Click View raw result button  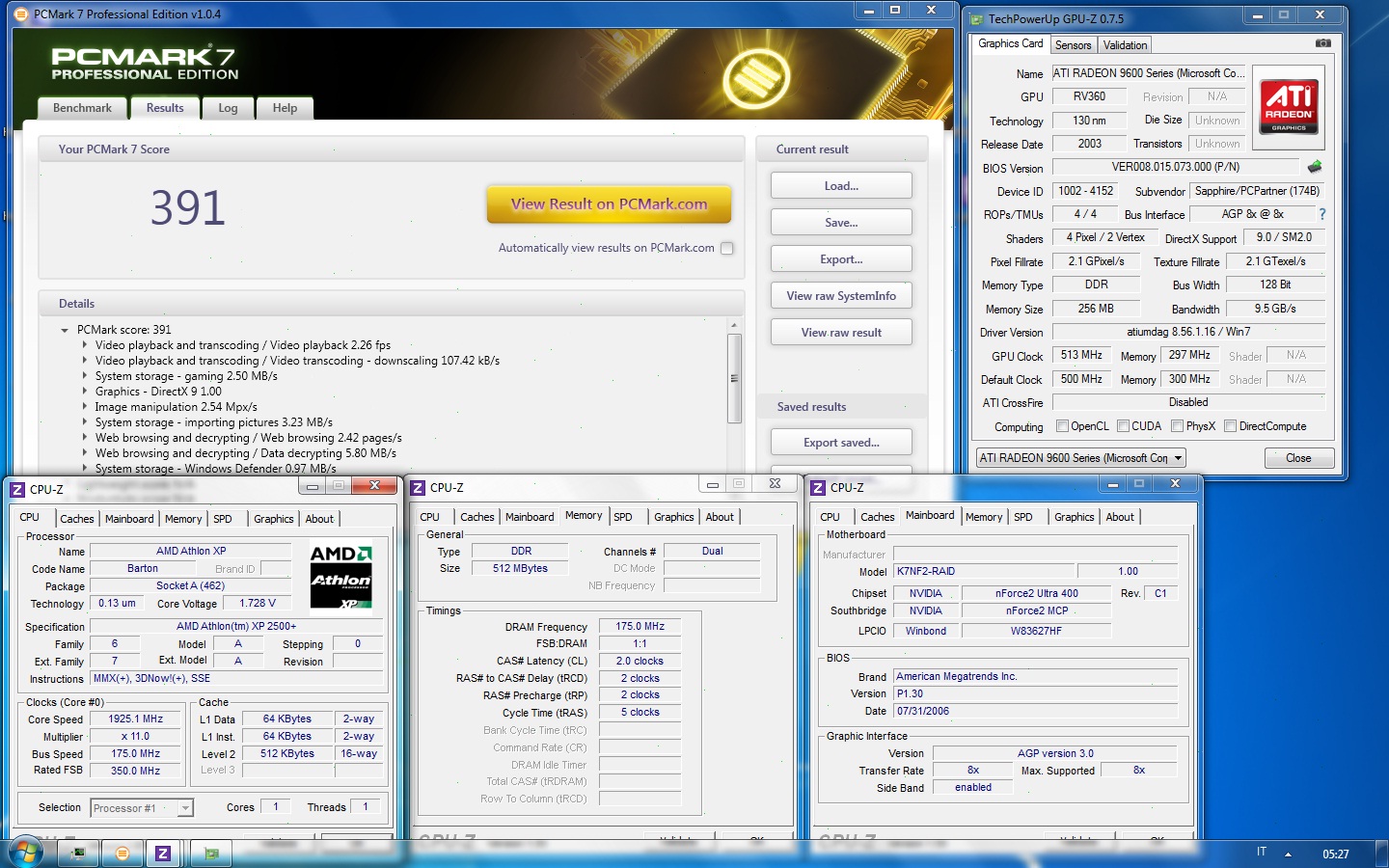click(x=841, y=333)
